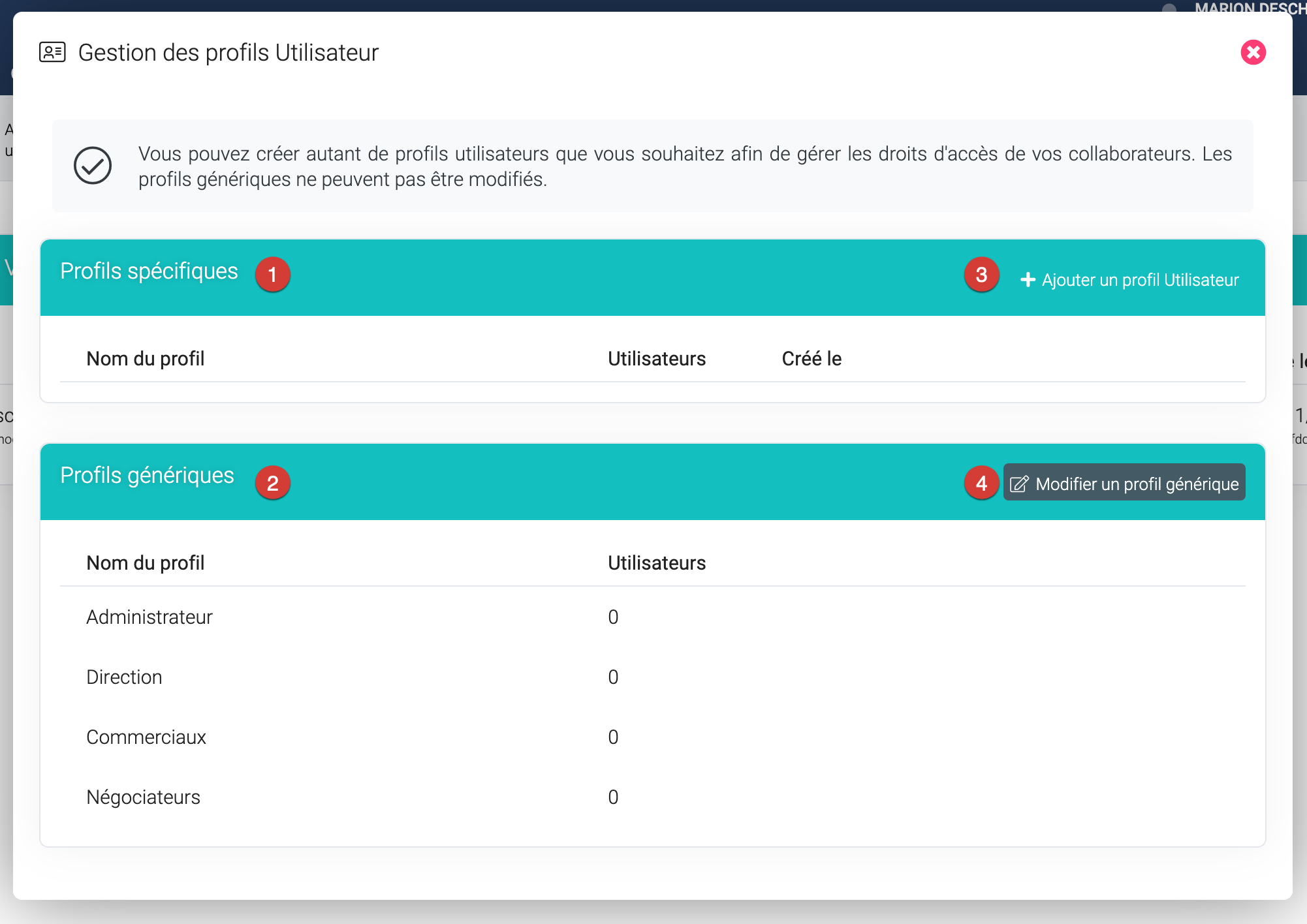Viewport: 1307px width, 924px height.
Task: Click the ID card icon in dialog title
Action: click(x=52, y=52)
